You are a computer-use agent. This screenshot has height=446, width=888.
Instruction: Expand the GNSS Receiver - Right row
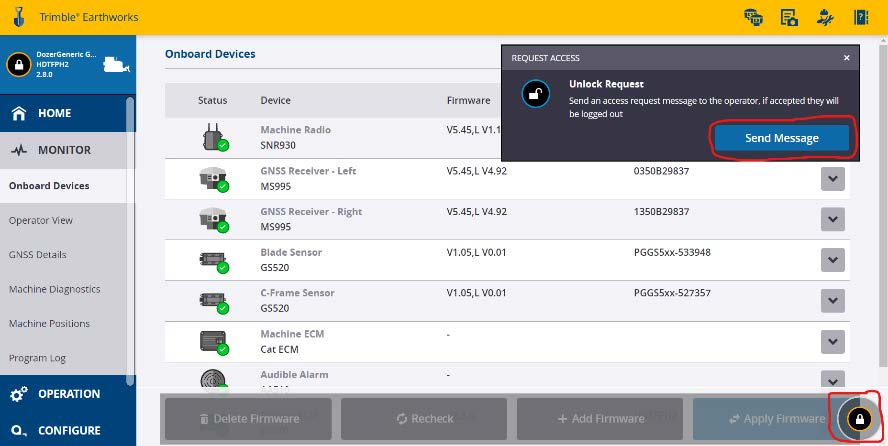pos(832,220)
